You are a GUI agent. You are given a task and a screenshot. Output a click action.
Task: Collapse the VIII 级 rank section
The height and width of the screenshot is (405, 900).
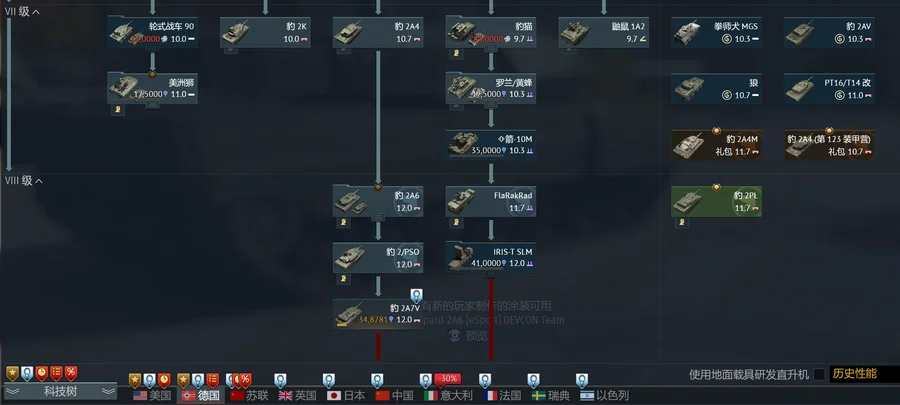pos(22,181)
